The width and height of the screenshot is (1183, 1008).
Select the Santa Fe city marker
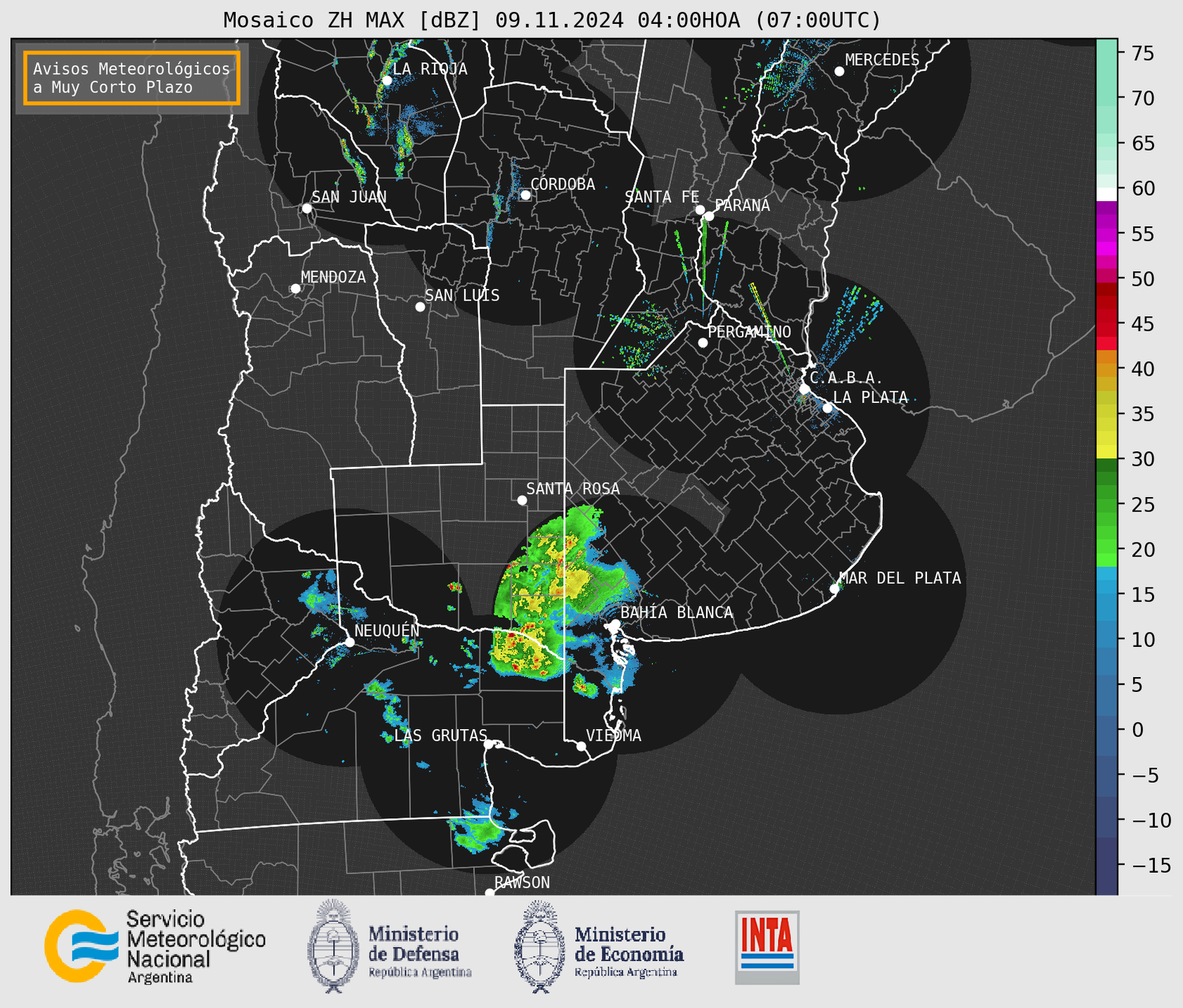pos(700,210)
